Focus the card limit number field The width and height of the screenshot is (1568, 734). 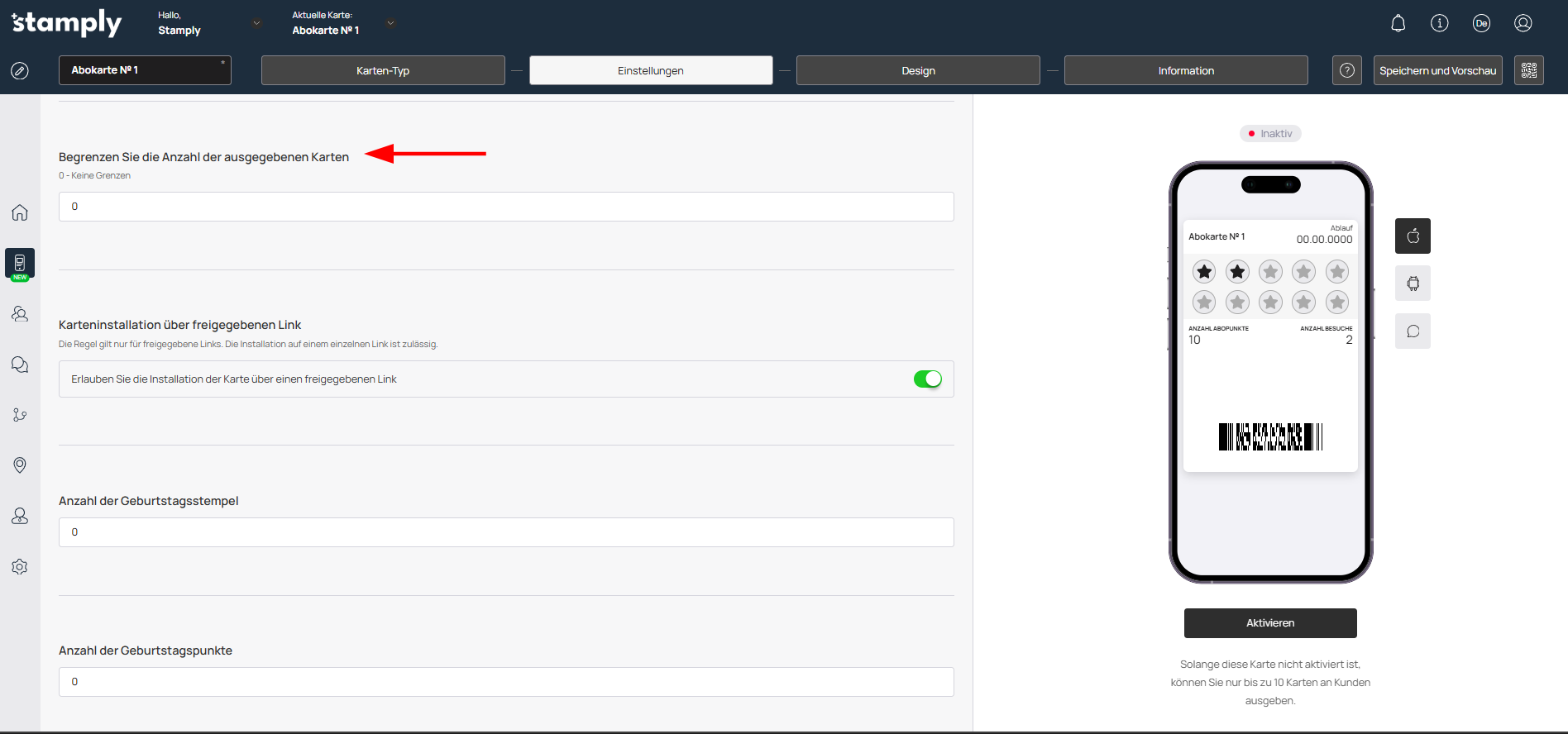[506, 207]
